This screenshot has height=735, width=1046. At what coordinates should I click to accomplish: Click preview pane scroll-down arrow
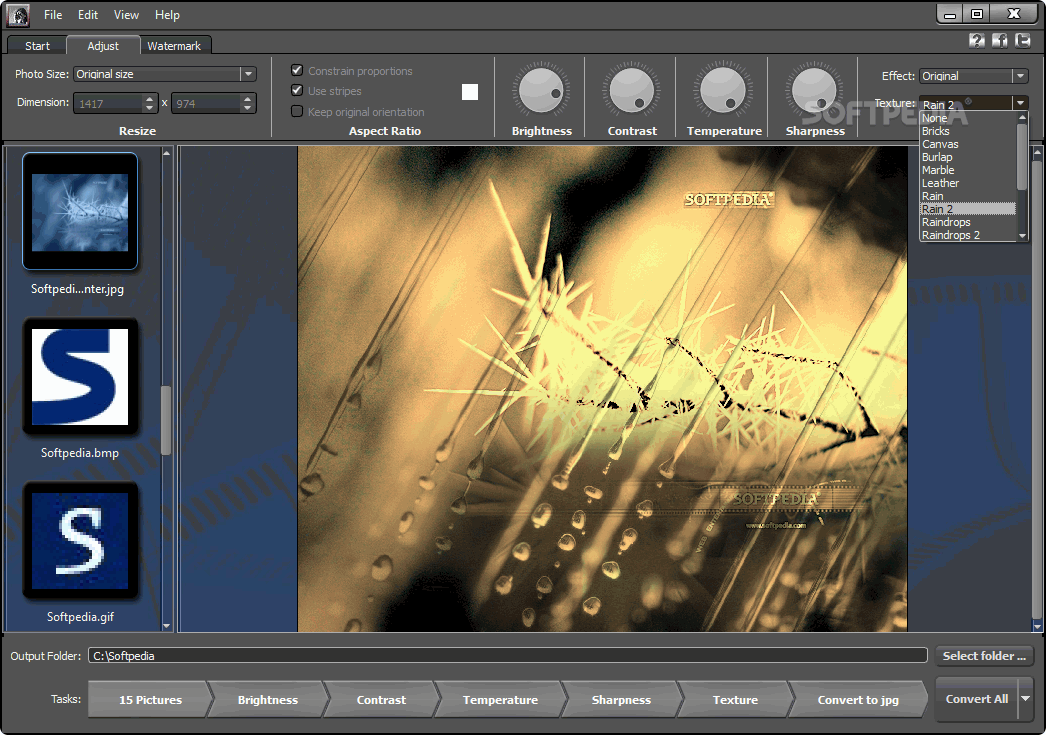1037,626
